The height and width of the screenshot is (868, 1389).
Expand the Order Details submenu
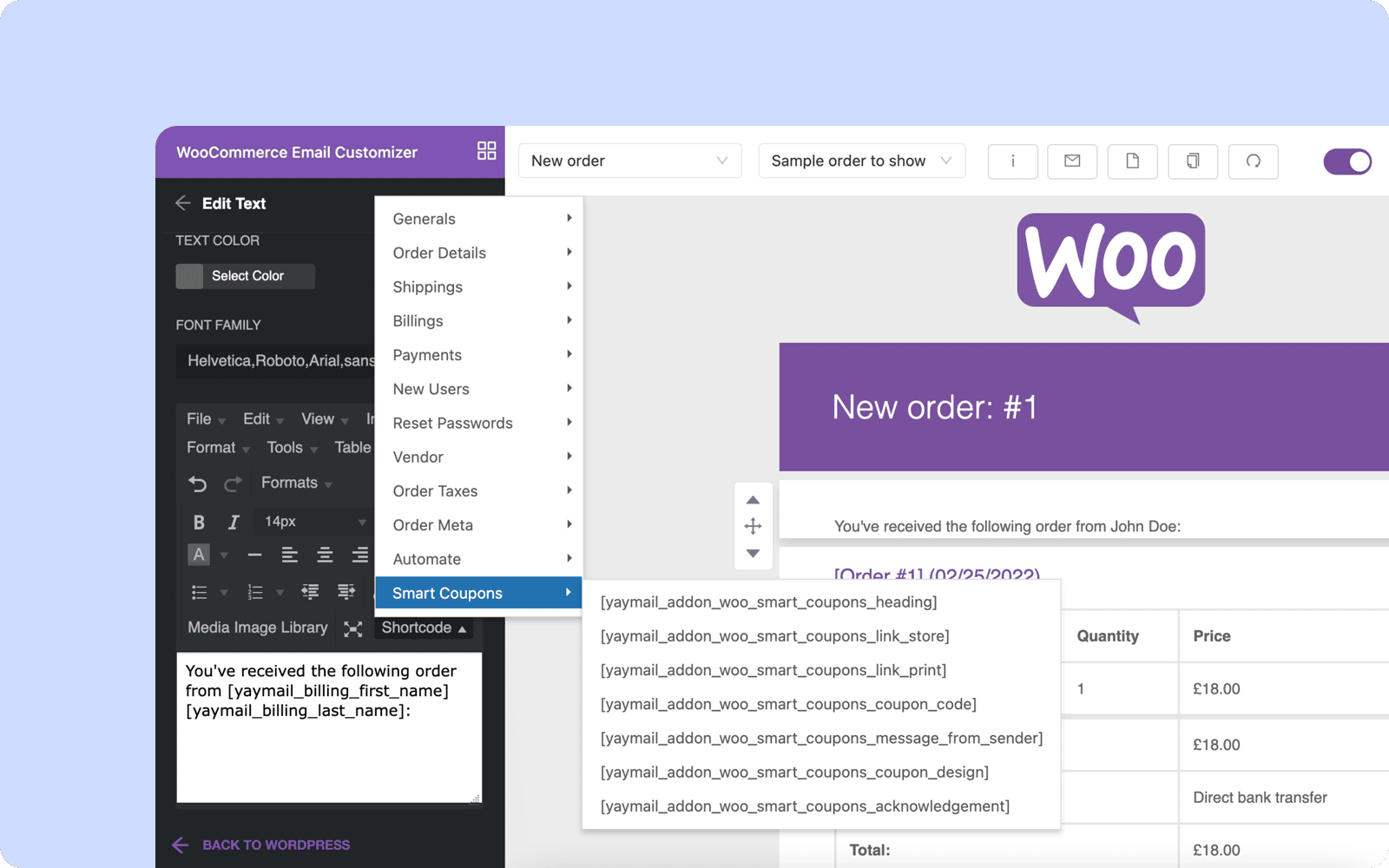tap(478, 253)
